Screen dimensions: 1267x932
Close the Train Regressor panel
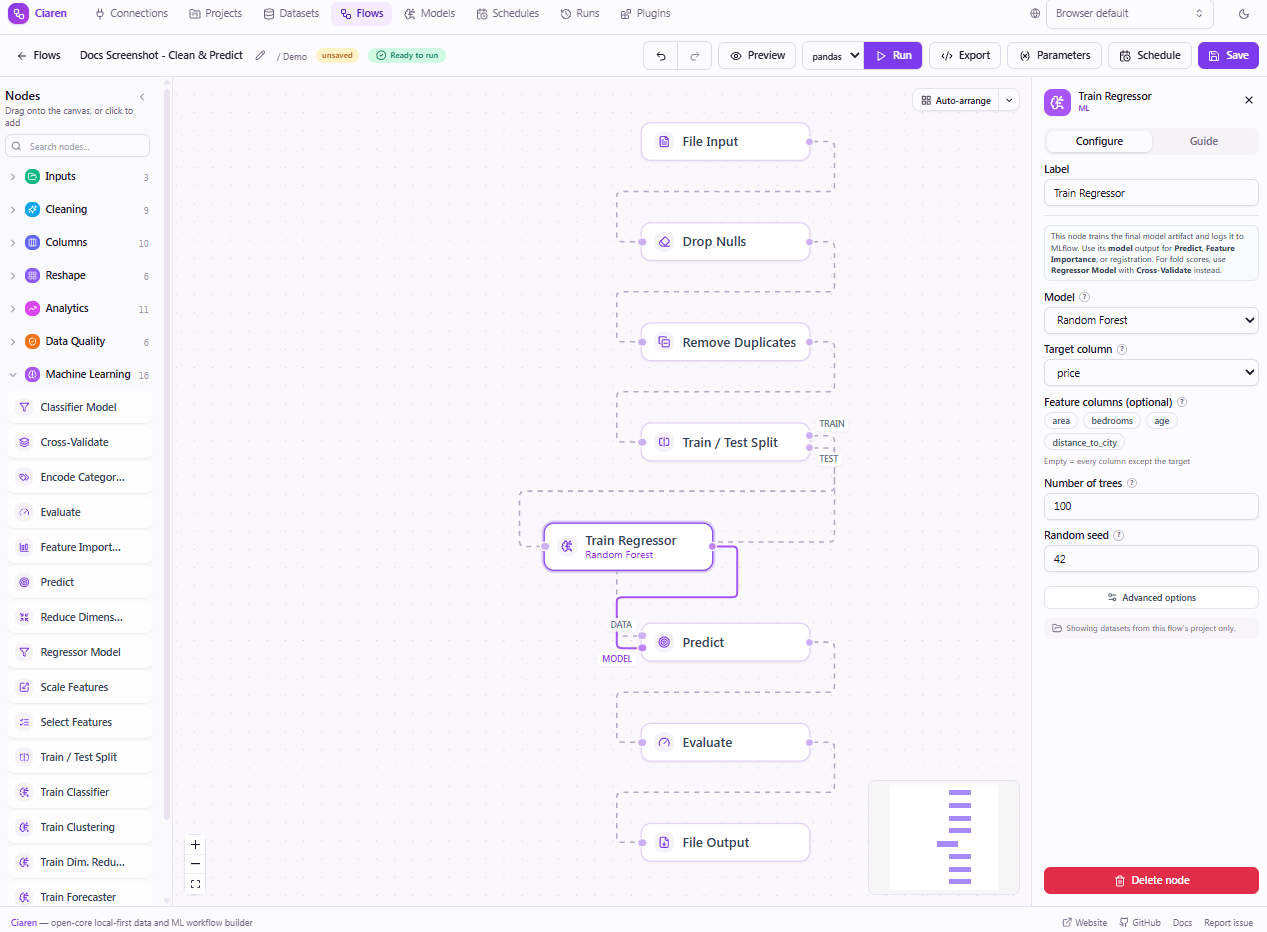pos(1248,101)
